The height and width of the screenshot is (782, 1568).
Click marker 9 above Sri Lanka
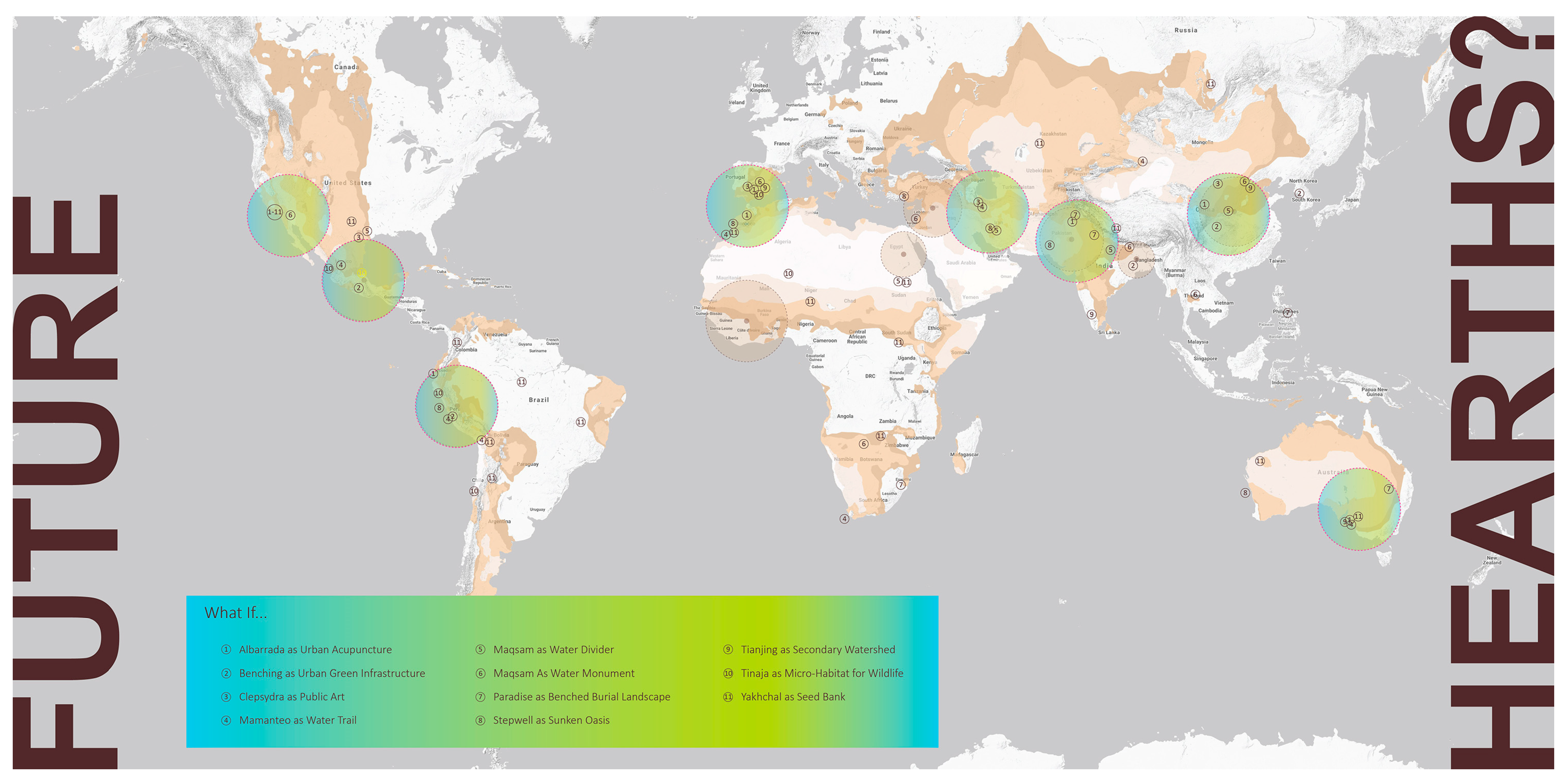click(1091, 315)
